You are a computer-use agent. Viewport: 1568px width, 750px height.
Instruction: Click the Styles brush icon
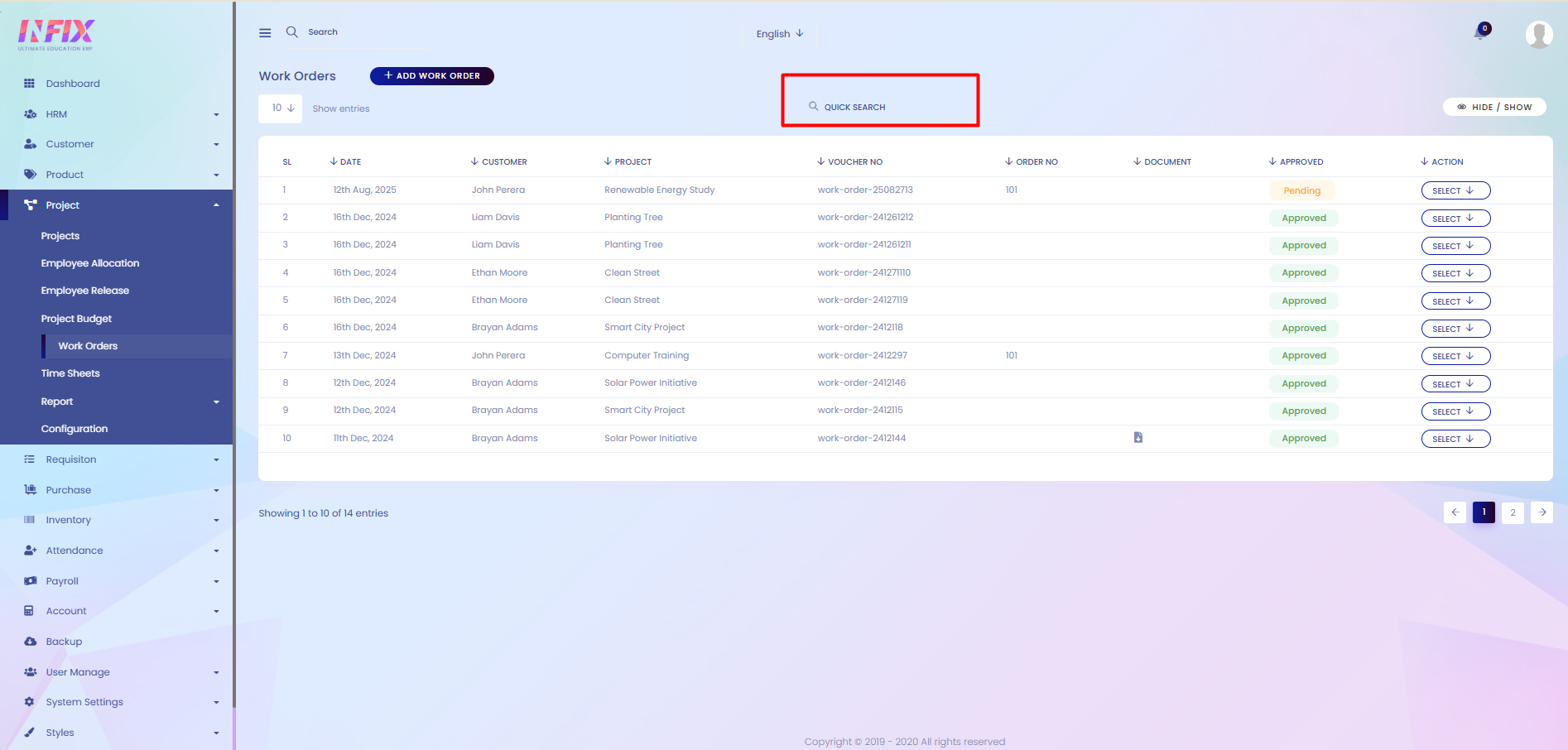(x=29, y=733)
